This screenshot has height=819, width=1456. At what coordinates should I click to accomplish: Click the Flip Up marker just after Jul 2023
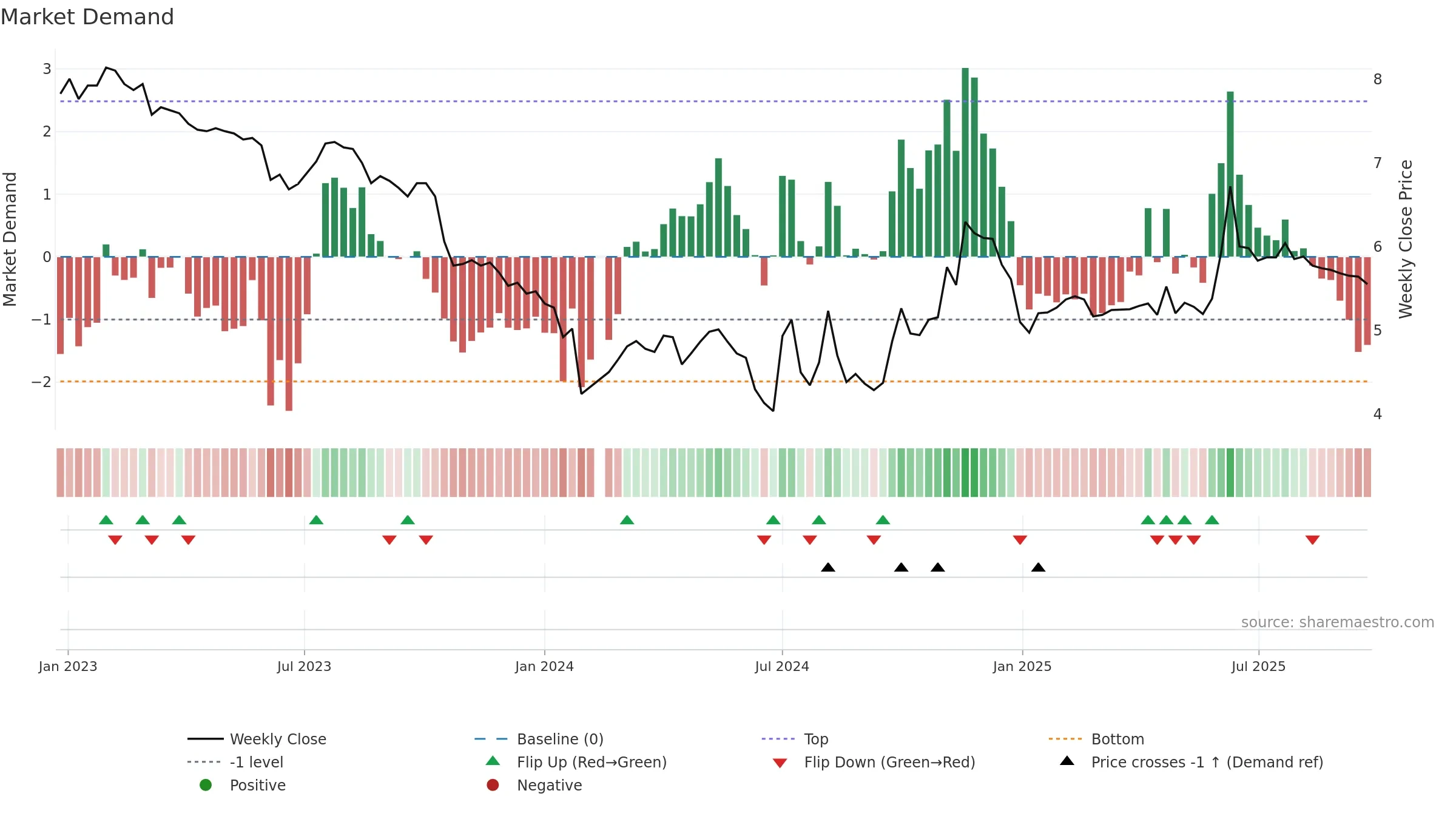coord(316,520)
